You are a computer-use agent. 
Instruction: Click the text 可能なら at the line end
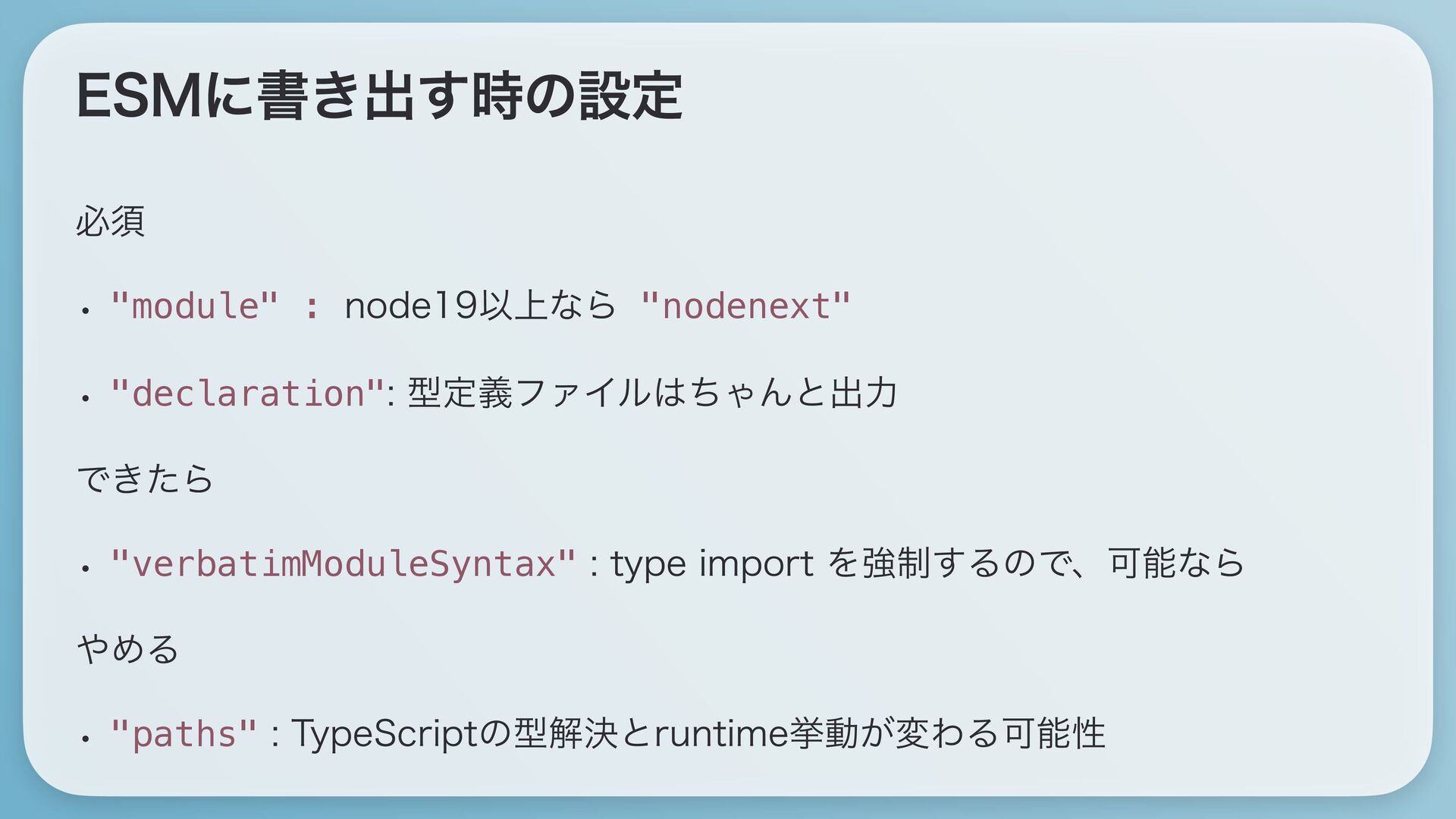click(1176, 564)
